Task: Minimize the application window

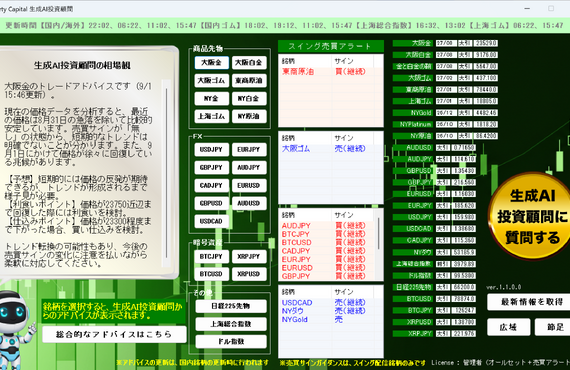Action: pyautogui.click(x=527, y=8)
